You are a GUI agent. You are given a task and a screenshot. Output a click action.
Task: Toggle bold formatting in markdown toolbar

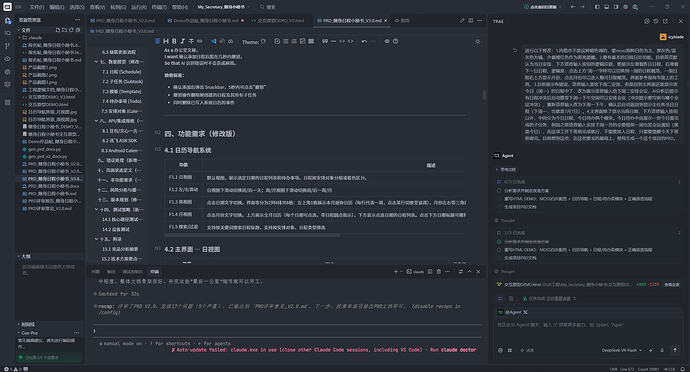[174, 41]
